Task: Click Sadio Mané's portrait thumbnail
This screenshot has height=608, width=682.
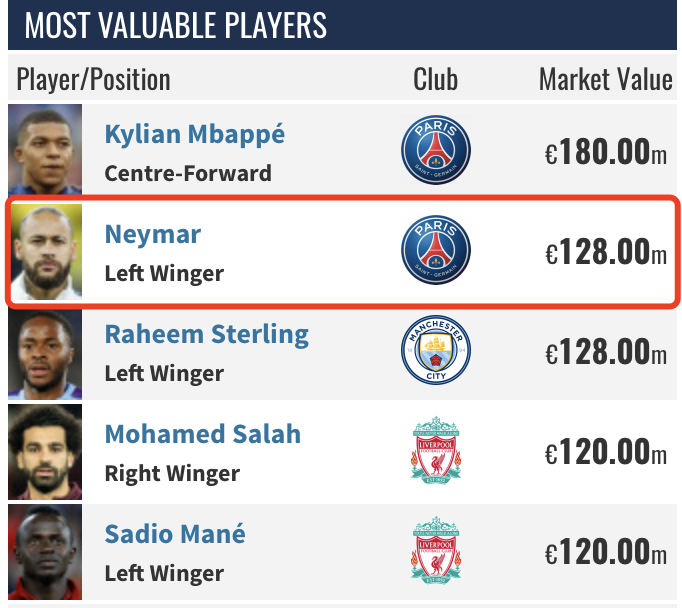Action: (x=46, y=551)
